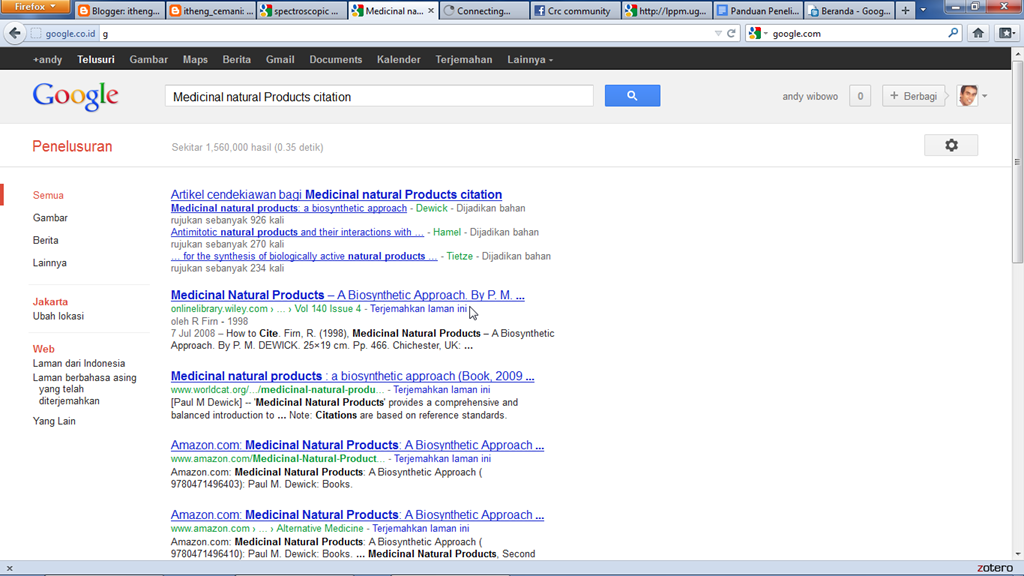Open Gambar in the Google bar
Viewport: 1024px width, 576px height.
pos(148,59)
